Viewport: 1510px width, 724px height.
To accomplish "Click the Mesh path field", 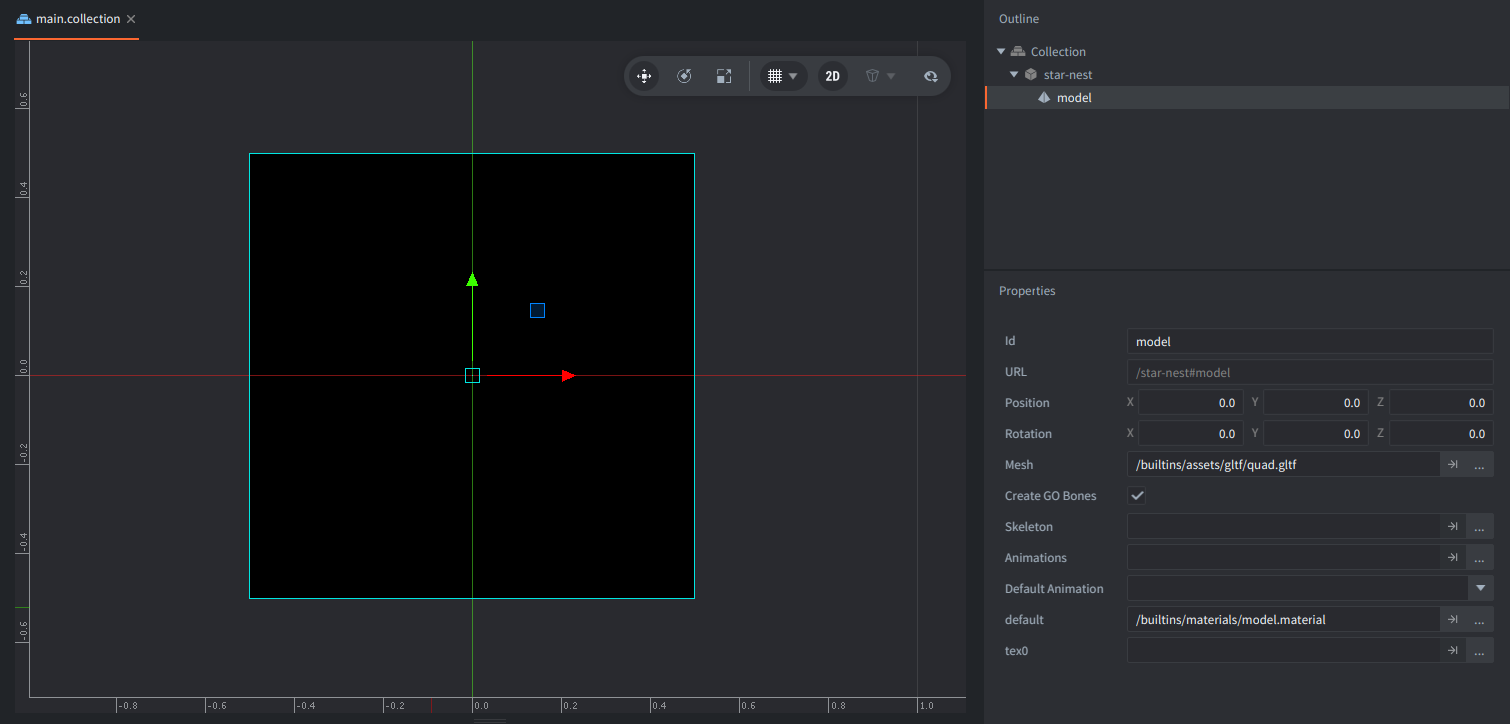I will tap(1283, 465).
